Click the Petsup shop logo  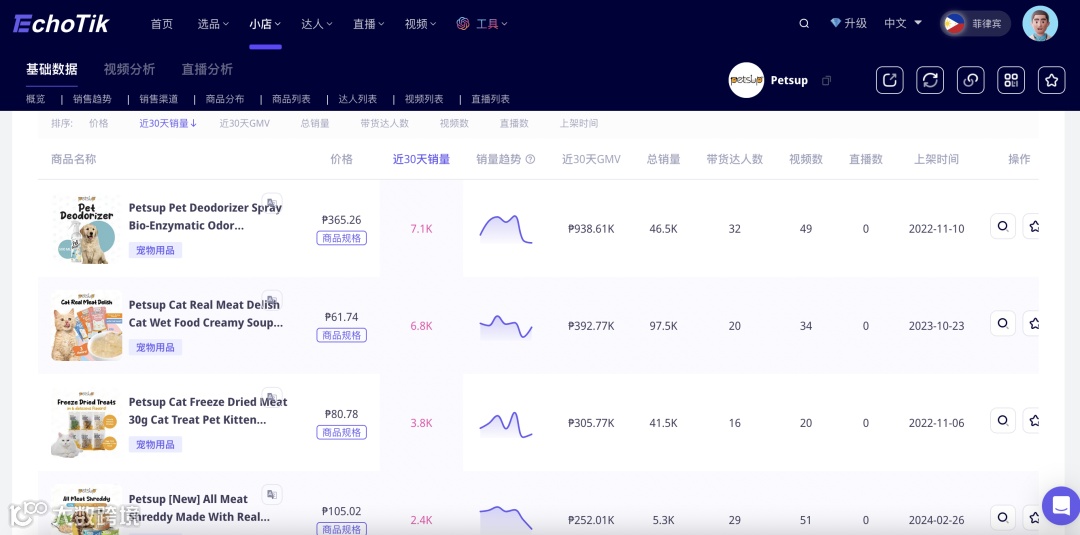click(x=746, y=81)
